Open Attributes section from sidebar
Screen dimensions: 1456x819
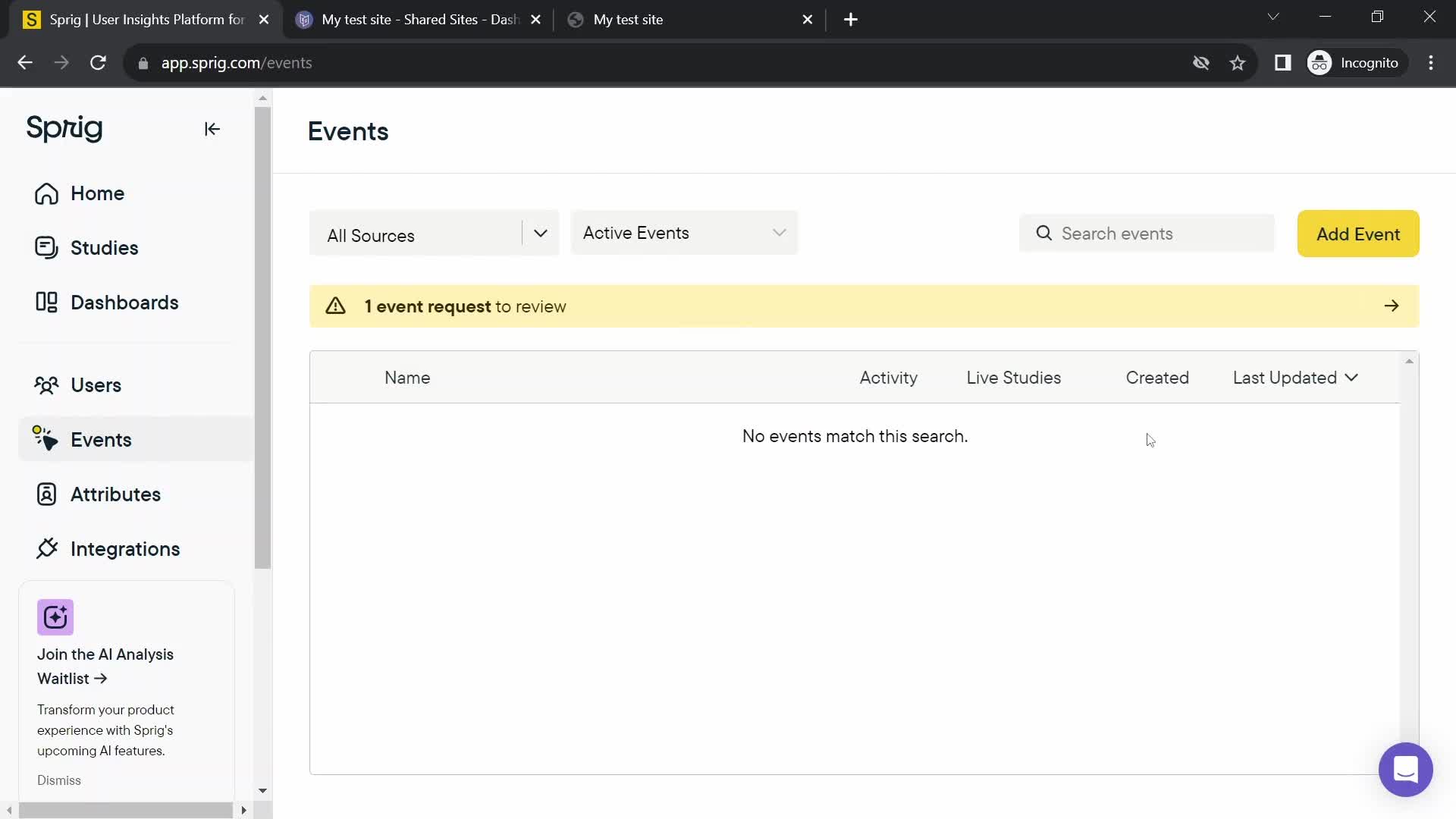tap(115, 494)
